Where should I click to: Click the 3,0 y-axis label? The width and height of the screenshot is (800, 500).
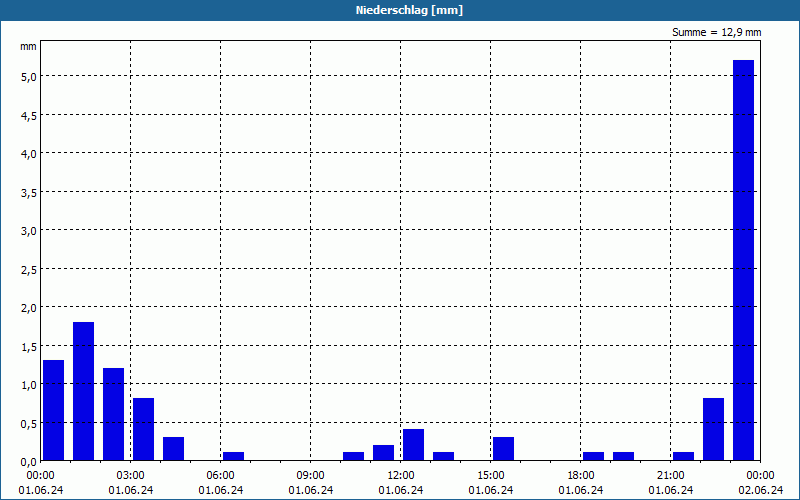pyautogui.click(x=28, y=231)
